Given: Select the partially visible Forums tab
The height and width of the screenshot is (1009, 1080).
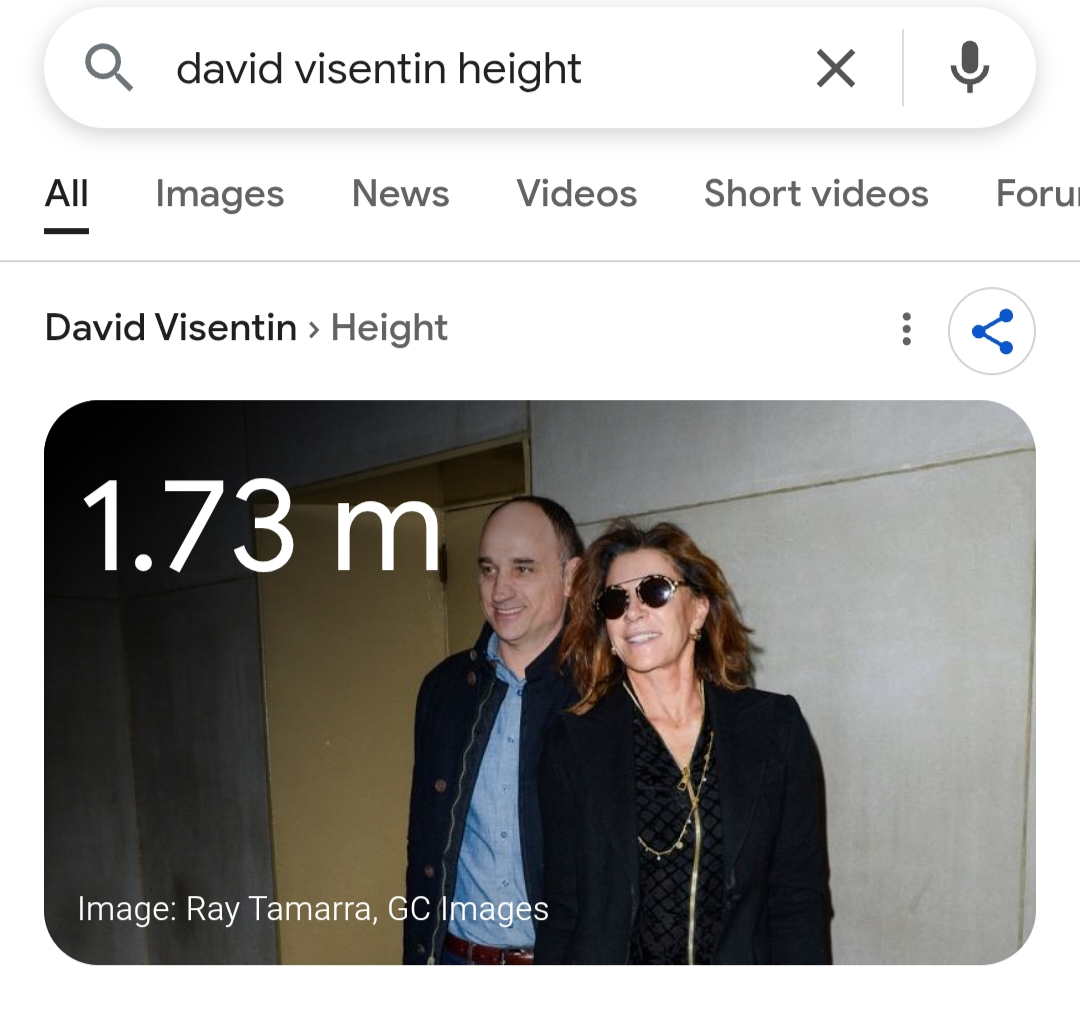Looking at the screenshot, I should coord(1037,194).
